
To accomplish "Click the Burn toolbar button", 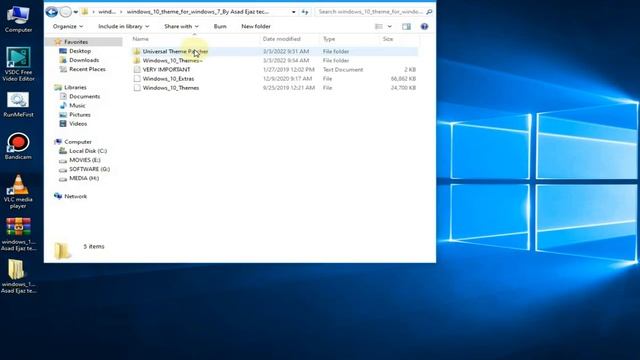I will coord(220,26).
